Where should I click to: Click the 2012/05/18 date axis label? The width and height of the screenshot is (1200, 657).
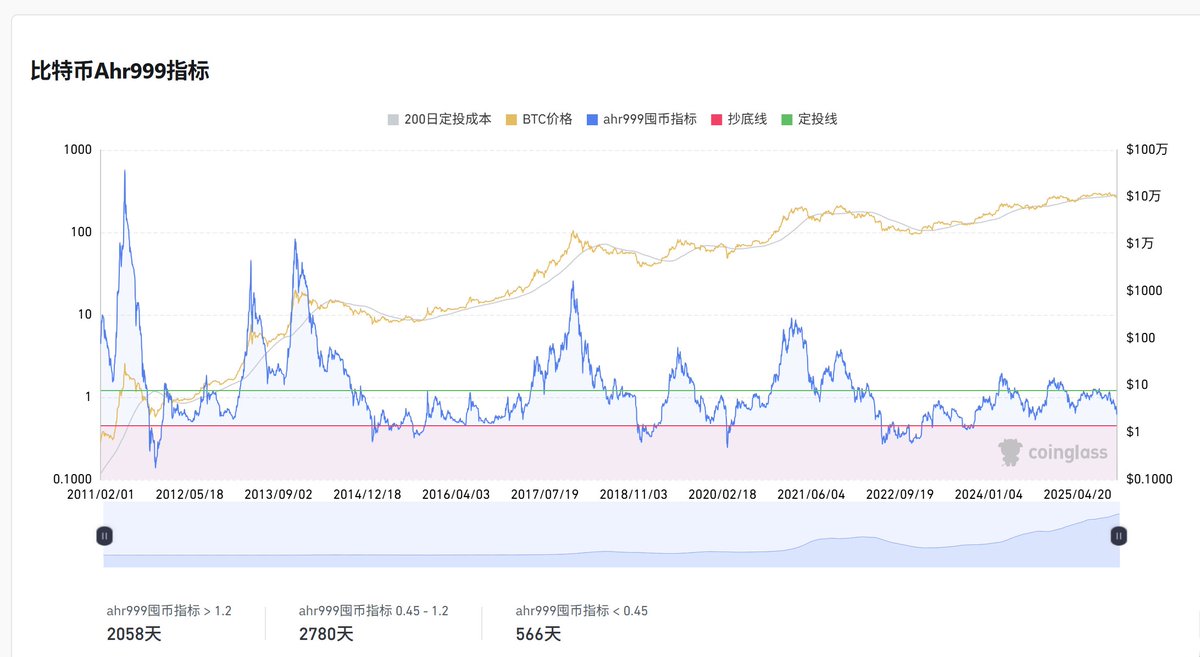pyautogui.click(x=190, y=494)
